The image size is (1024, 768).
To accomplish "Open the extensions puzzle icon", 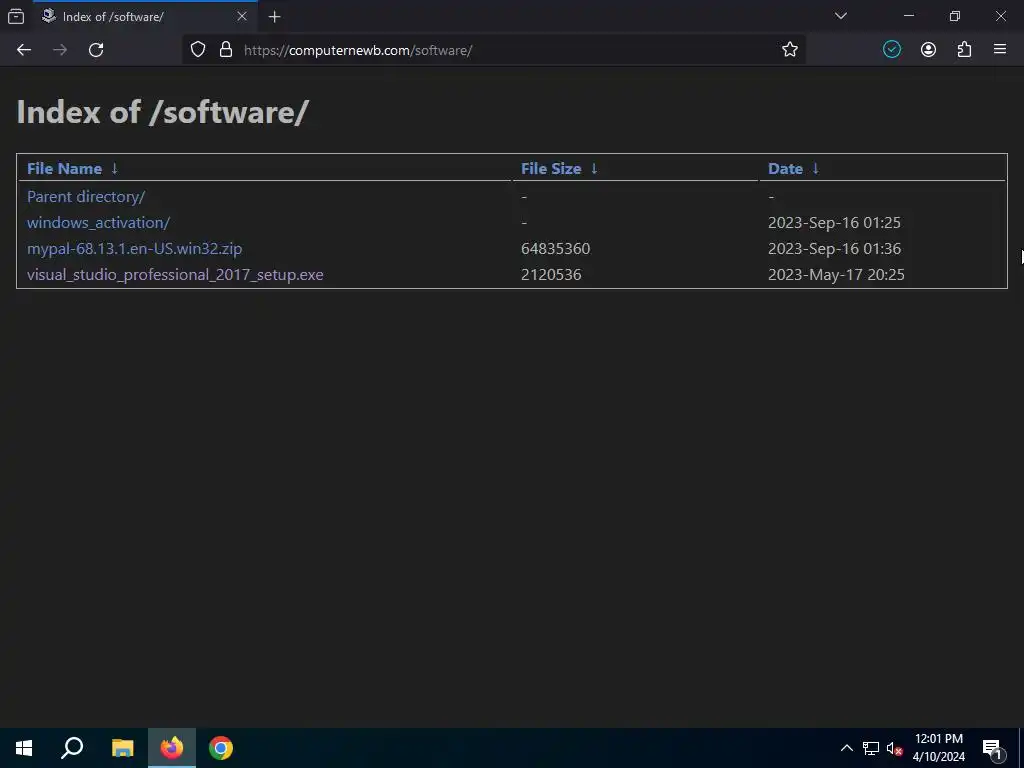I will (x=965, y=50).
